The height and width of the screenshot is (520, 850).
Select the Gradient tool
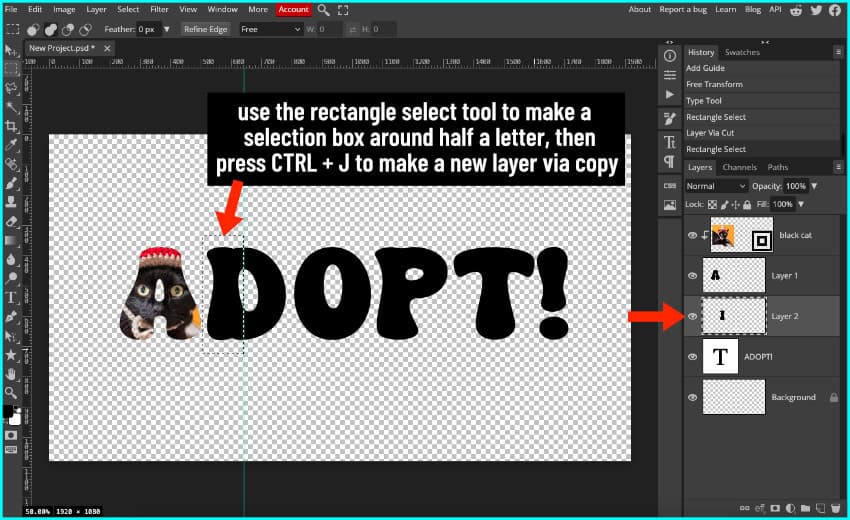click(11, 240)
